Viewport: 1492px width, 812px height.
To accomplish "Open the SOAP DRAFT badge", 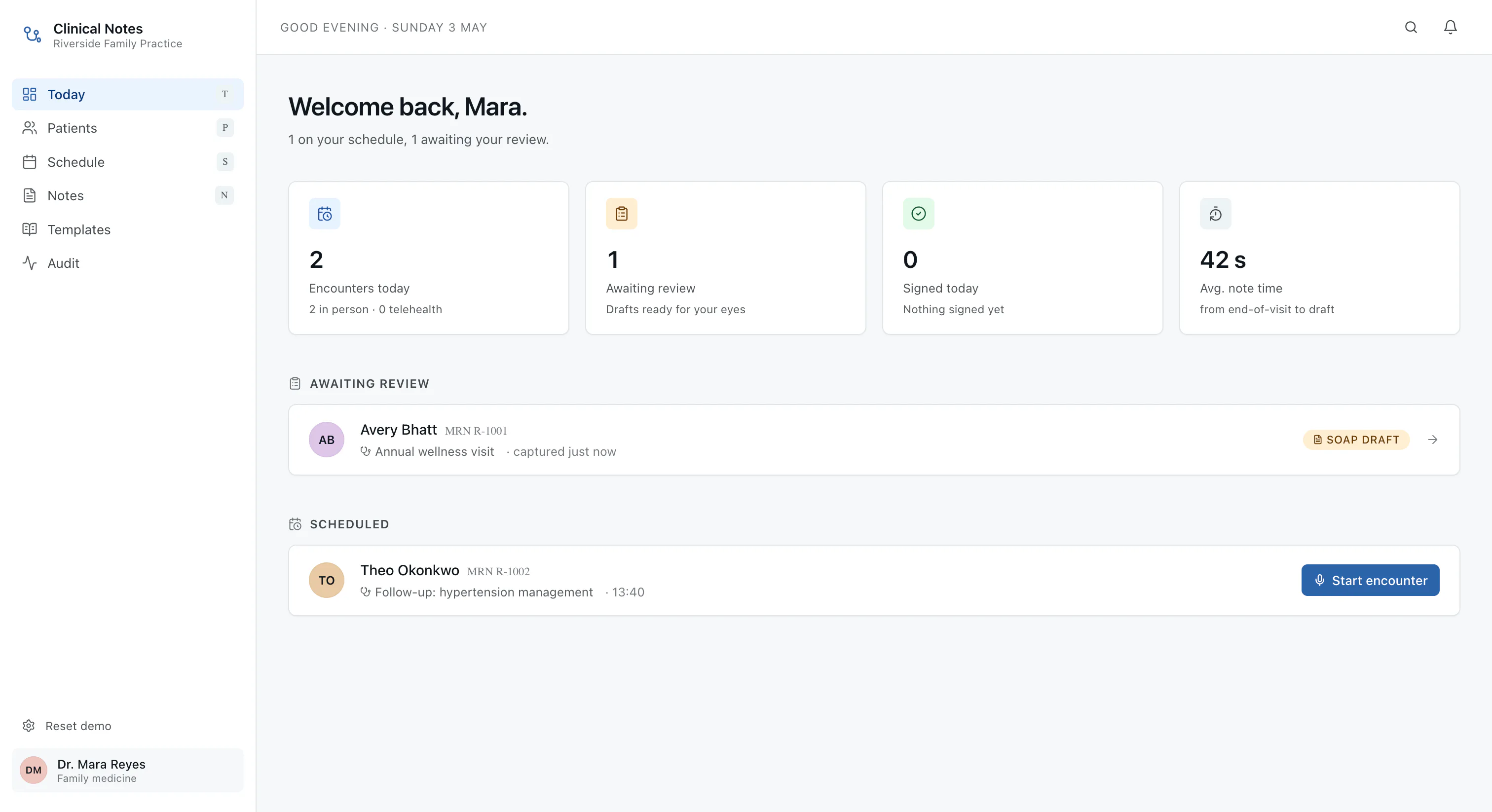I will coord(1356,440).
